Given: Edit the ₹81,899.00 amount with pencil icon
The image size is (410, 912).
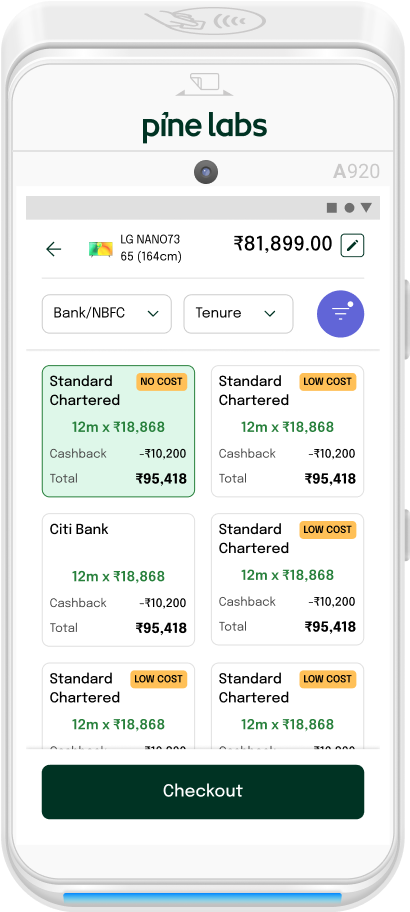Looking at the screenshot, I should pyautogui.click(x=352, y=245).
